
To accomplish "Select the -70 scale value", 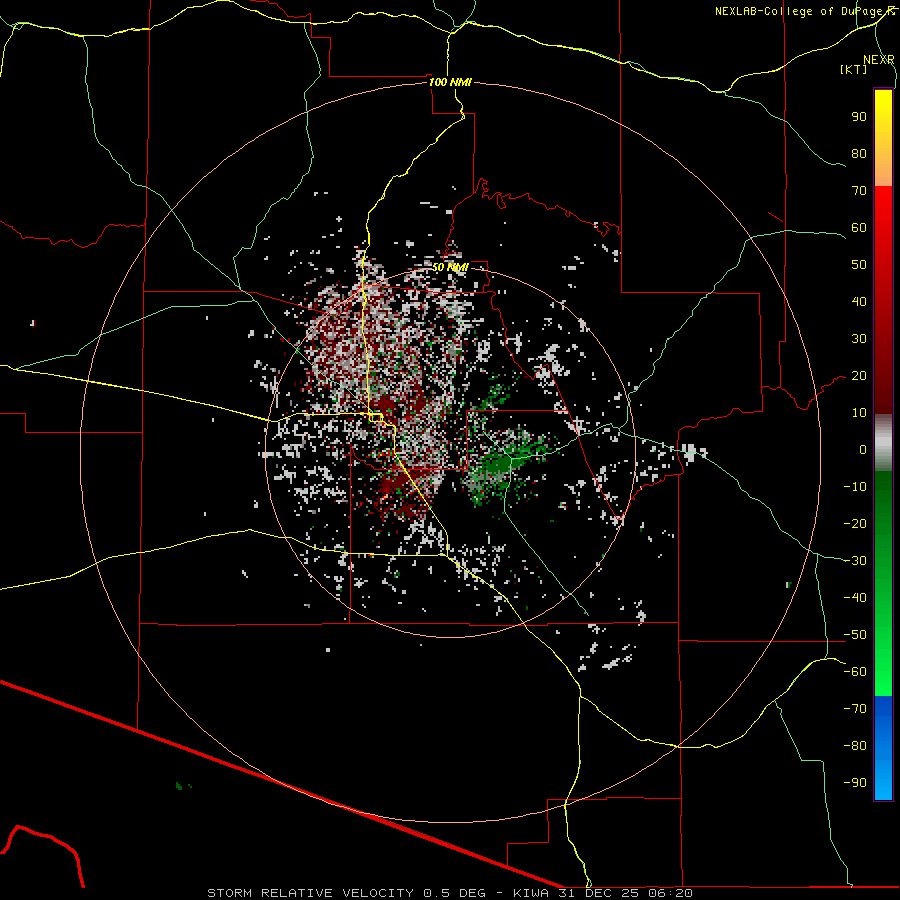I will pyautogui.click(x=855, y=709).
